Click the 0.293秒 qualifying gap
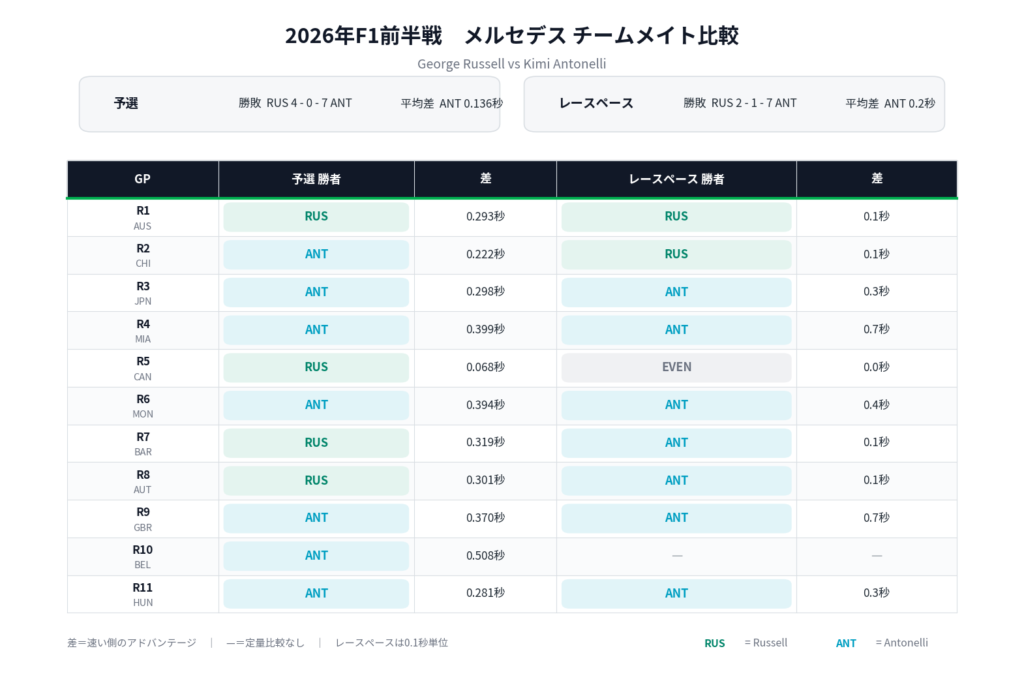 [485, 217]
